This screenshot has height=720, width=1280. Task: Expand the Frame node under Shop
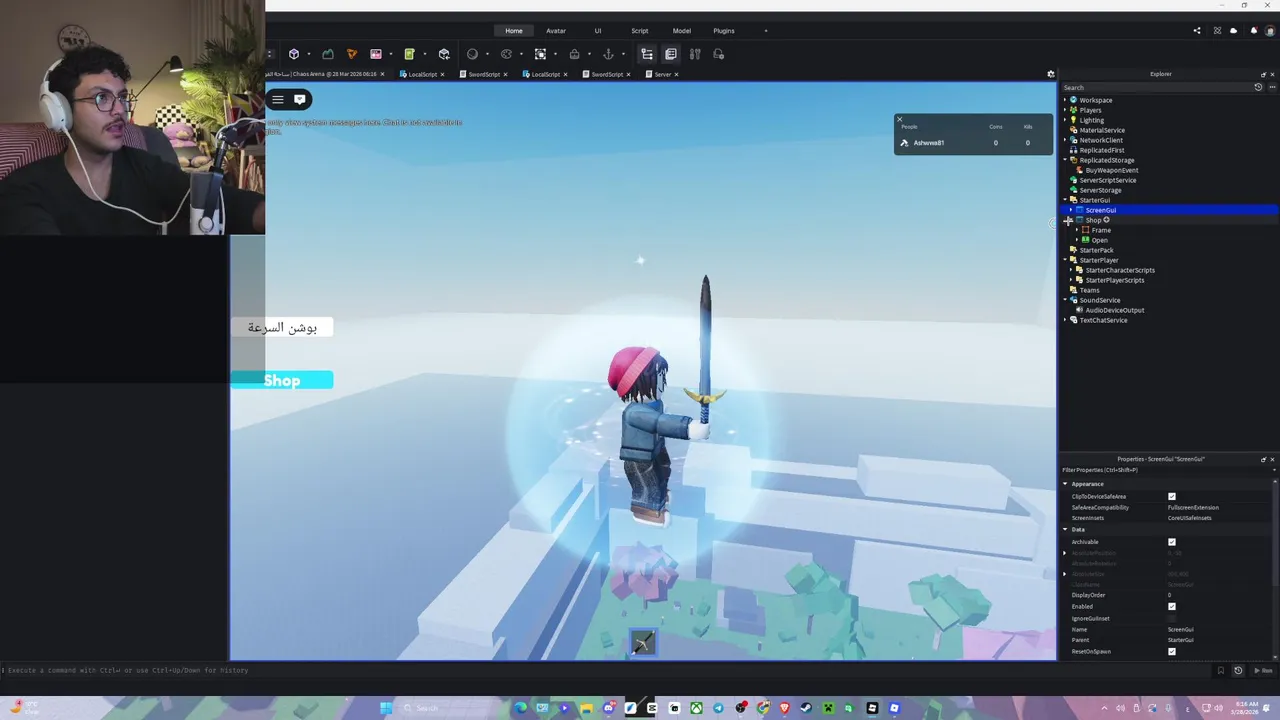pos(1077,230)
